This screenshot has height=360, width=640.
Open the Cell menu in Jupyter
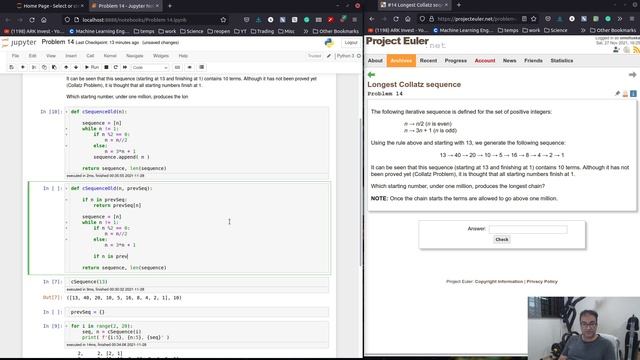tap(90, 56)
